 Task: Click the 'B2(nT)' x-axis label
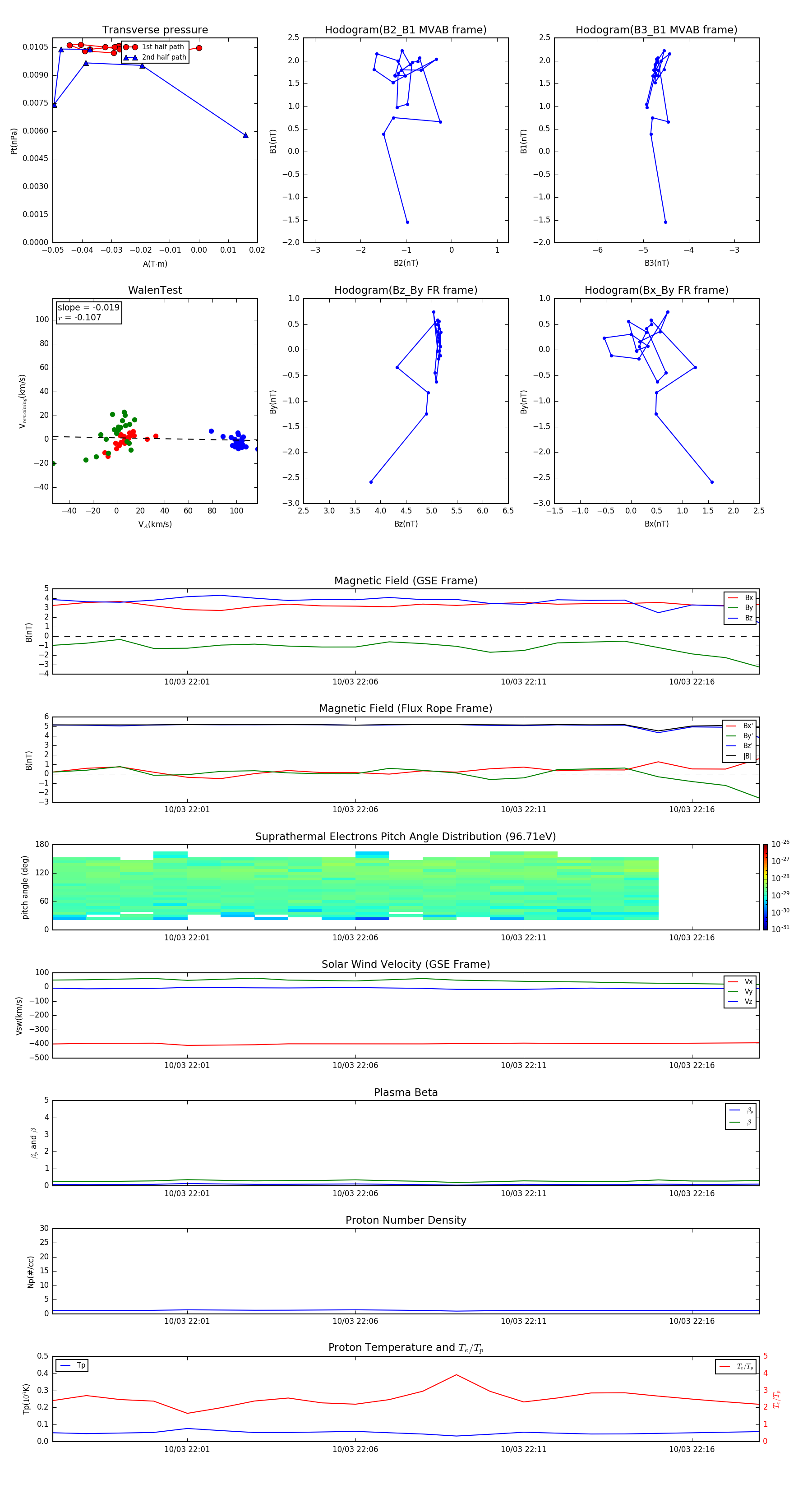click(x=406, y=263)
